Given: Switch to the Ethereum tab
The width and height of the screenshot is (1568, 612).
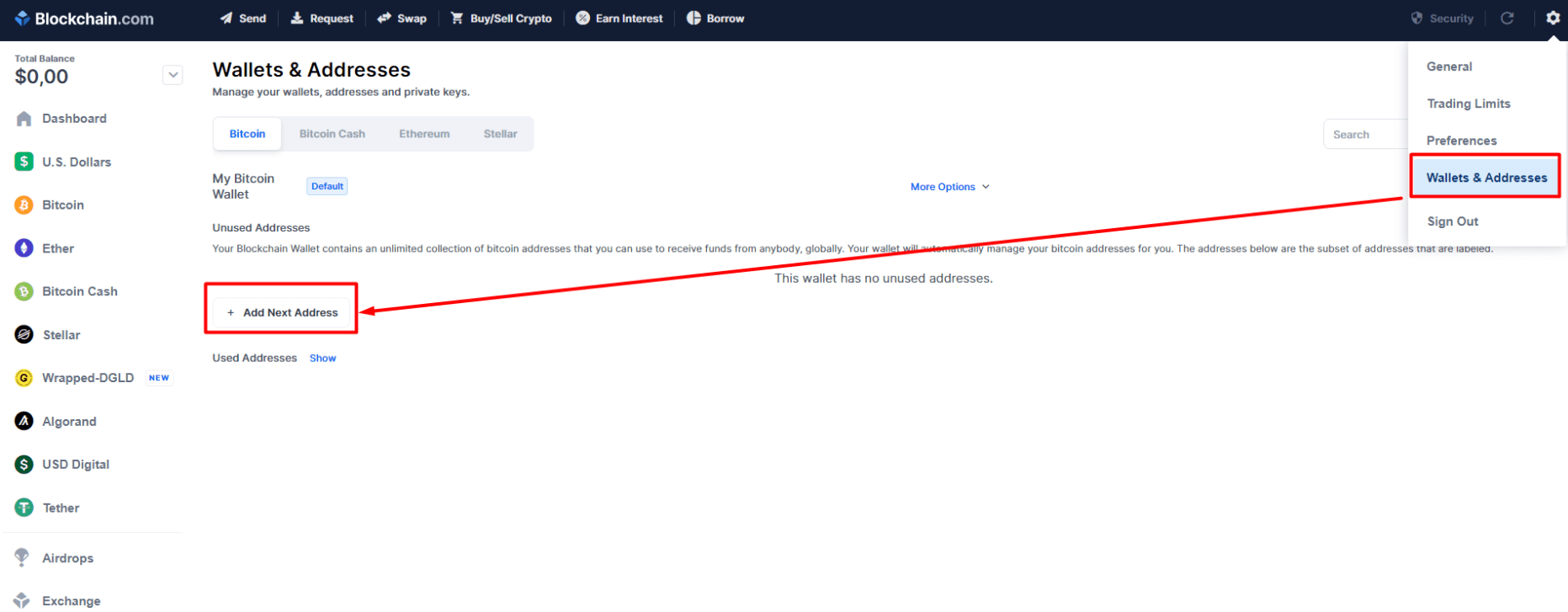Looking at the screenshot, I should [424, 134].
